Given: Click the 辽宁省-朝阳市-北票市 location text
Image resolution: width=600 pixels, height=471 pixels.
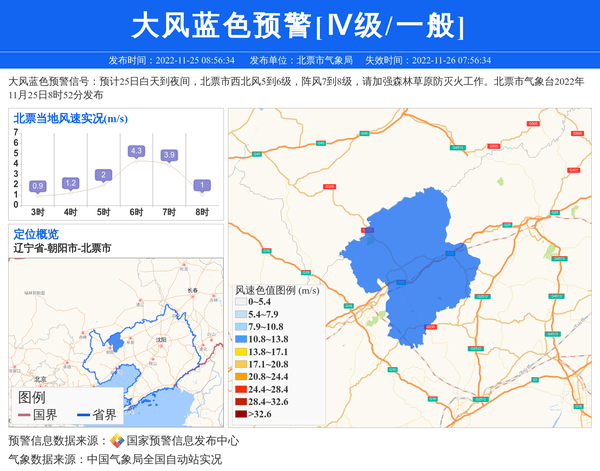Looking at the screenshot, I should tap(62, 247).
